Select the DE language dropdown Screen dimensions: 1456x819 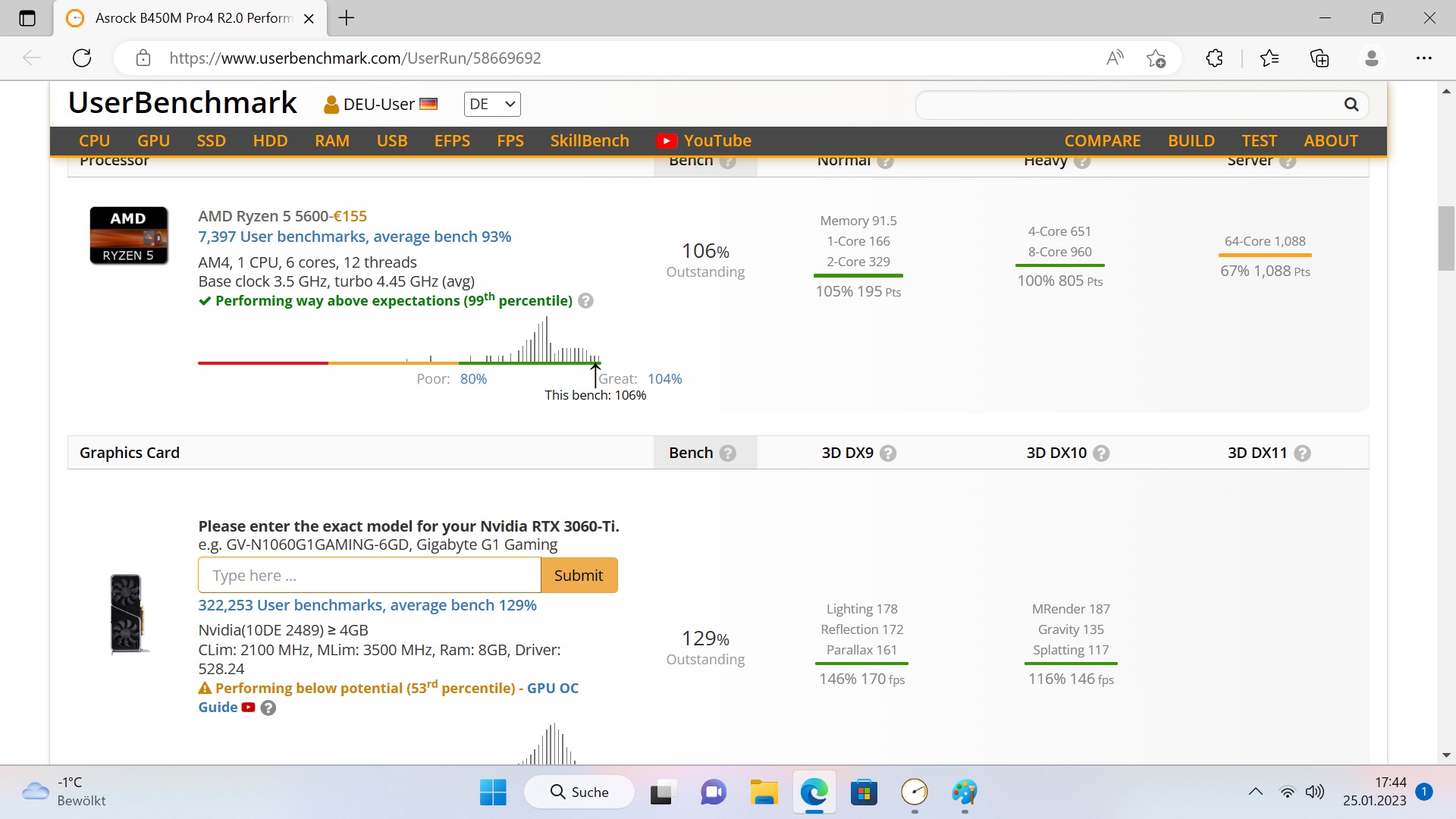click(x=491, y=104)
